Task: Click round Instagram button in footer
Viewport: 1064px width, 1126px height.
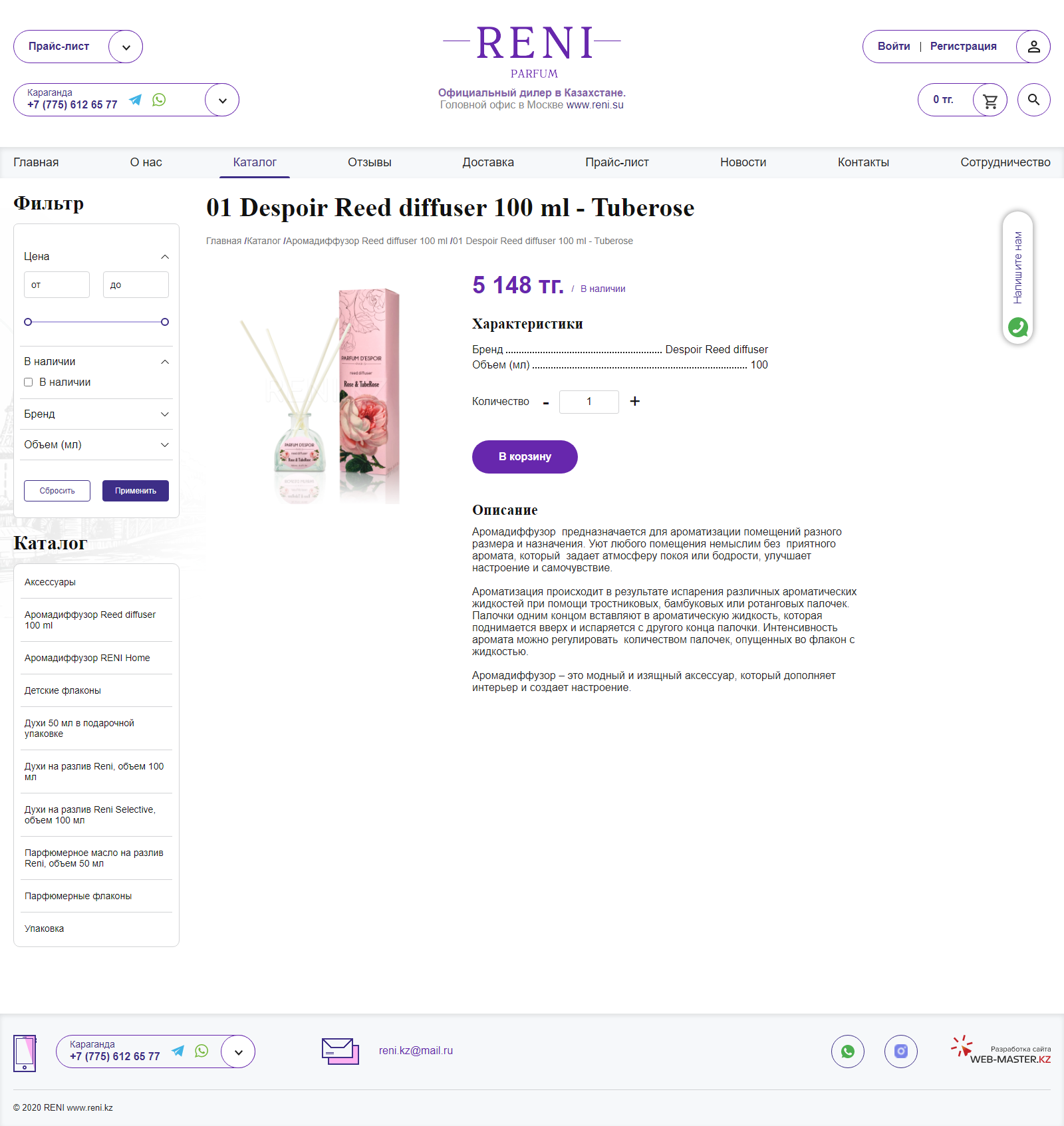Action: [901, 1052]
